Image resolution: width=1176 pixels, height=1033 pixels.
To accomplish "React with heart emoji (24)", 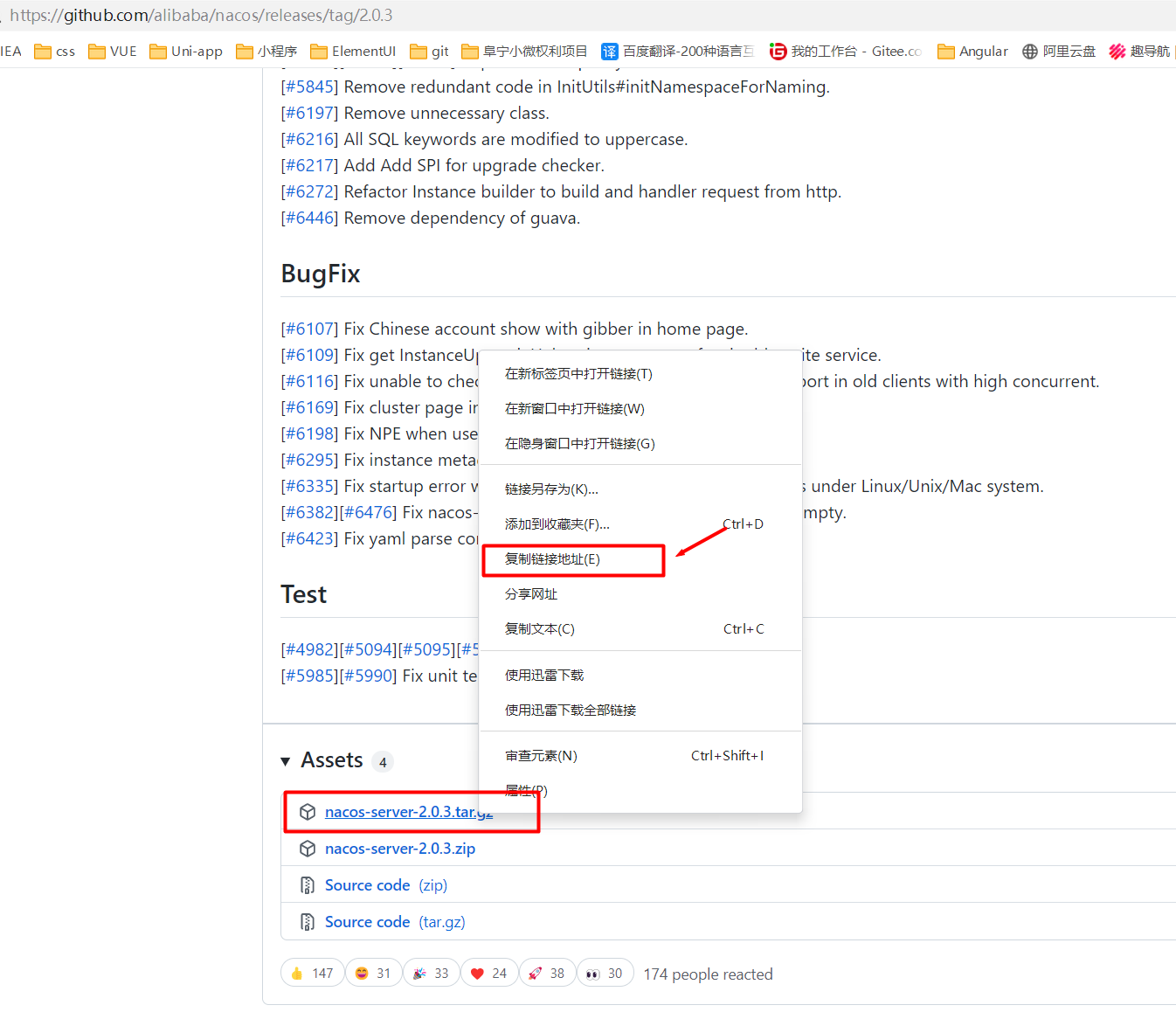I will click(488, 973).
